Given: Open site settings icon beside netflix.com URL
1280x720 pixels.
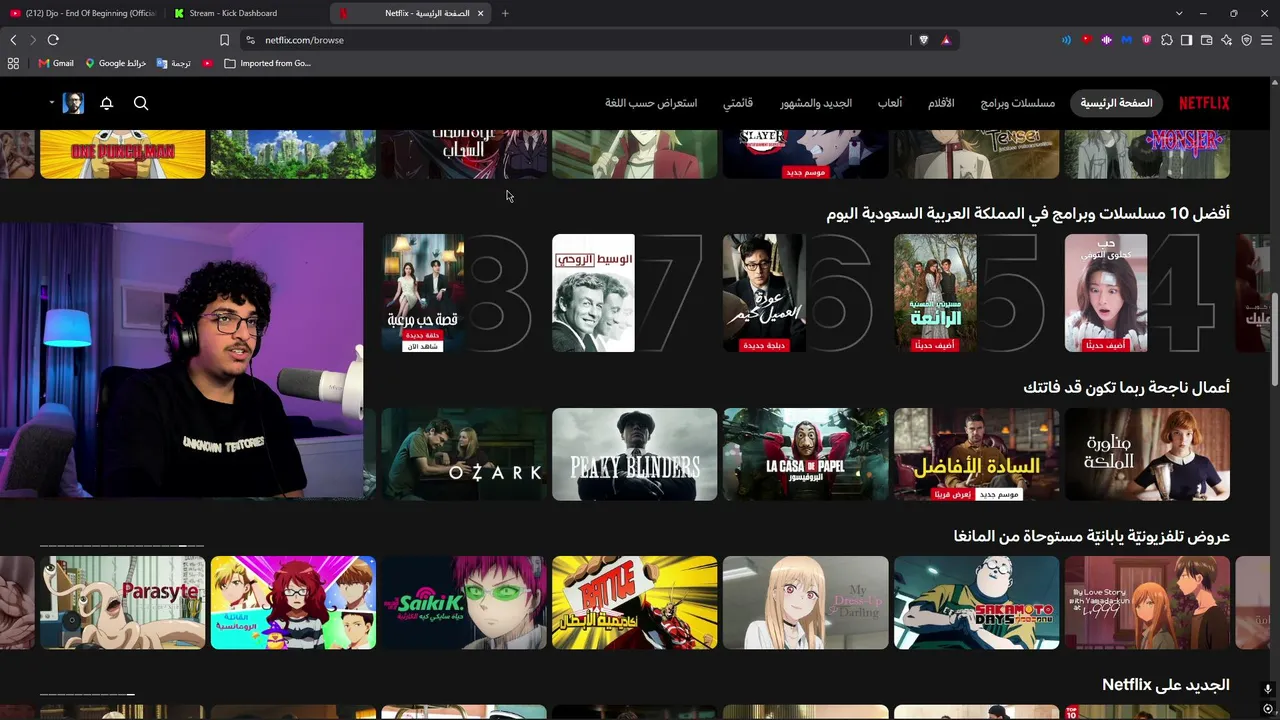Looking at the screenshot, I should click(x=250, y=40).
